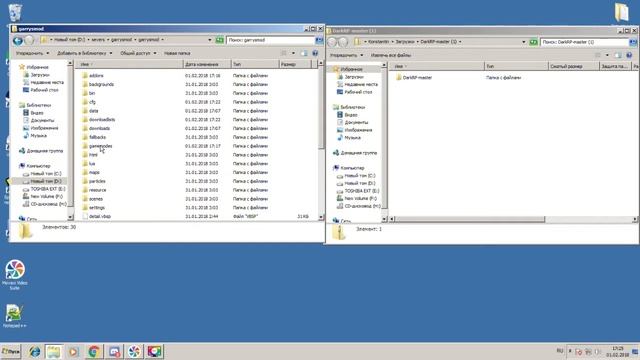The height and width of the screenshot is (360, 640).
Task: Select lua folder in garrysmod window
Action: click(89, 164)
